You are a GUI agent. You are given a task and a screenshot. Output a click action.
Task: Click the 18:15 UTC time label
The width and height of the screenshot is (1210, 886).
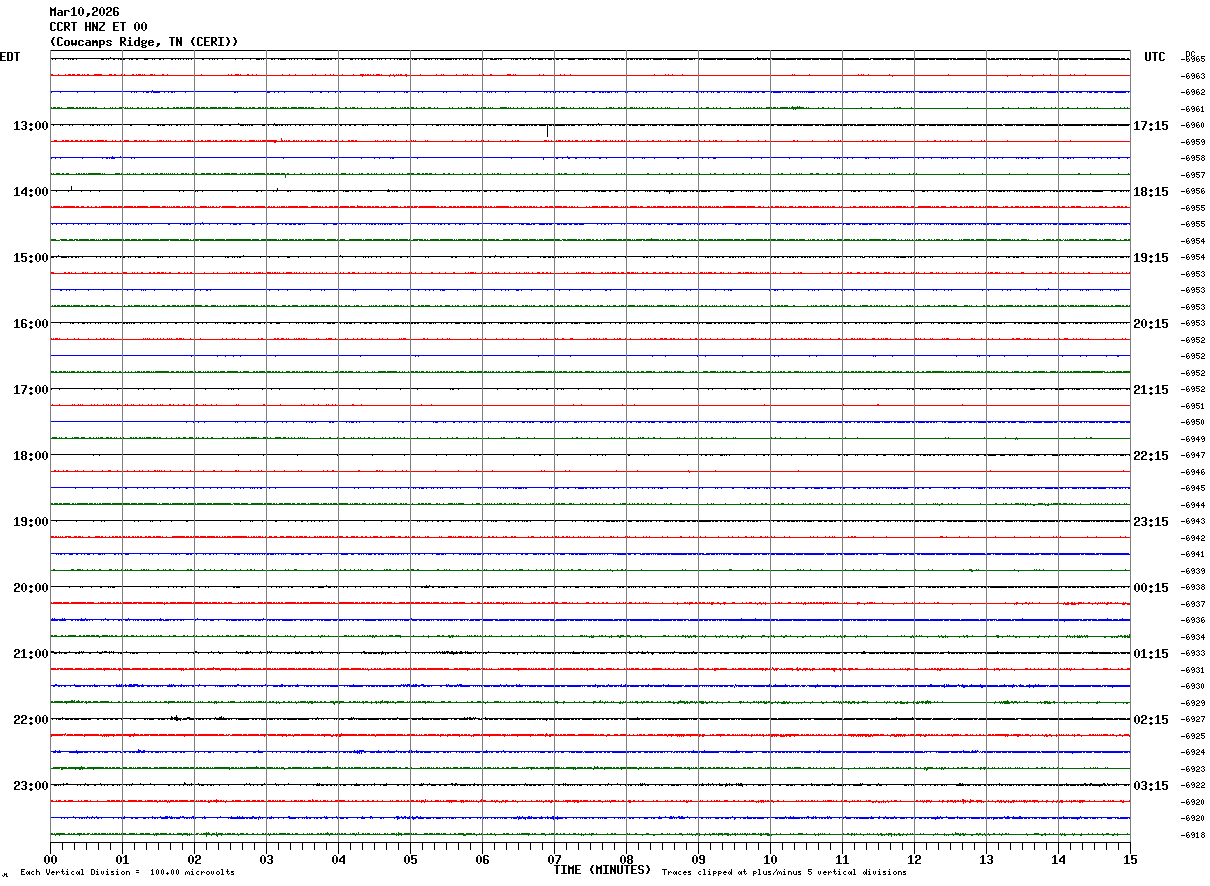(x=1151, y=192)
